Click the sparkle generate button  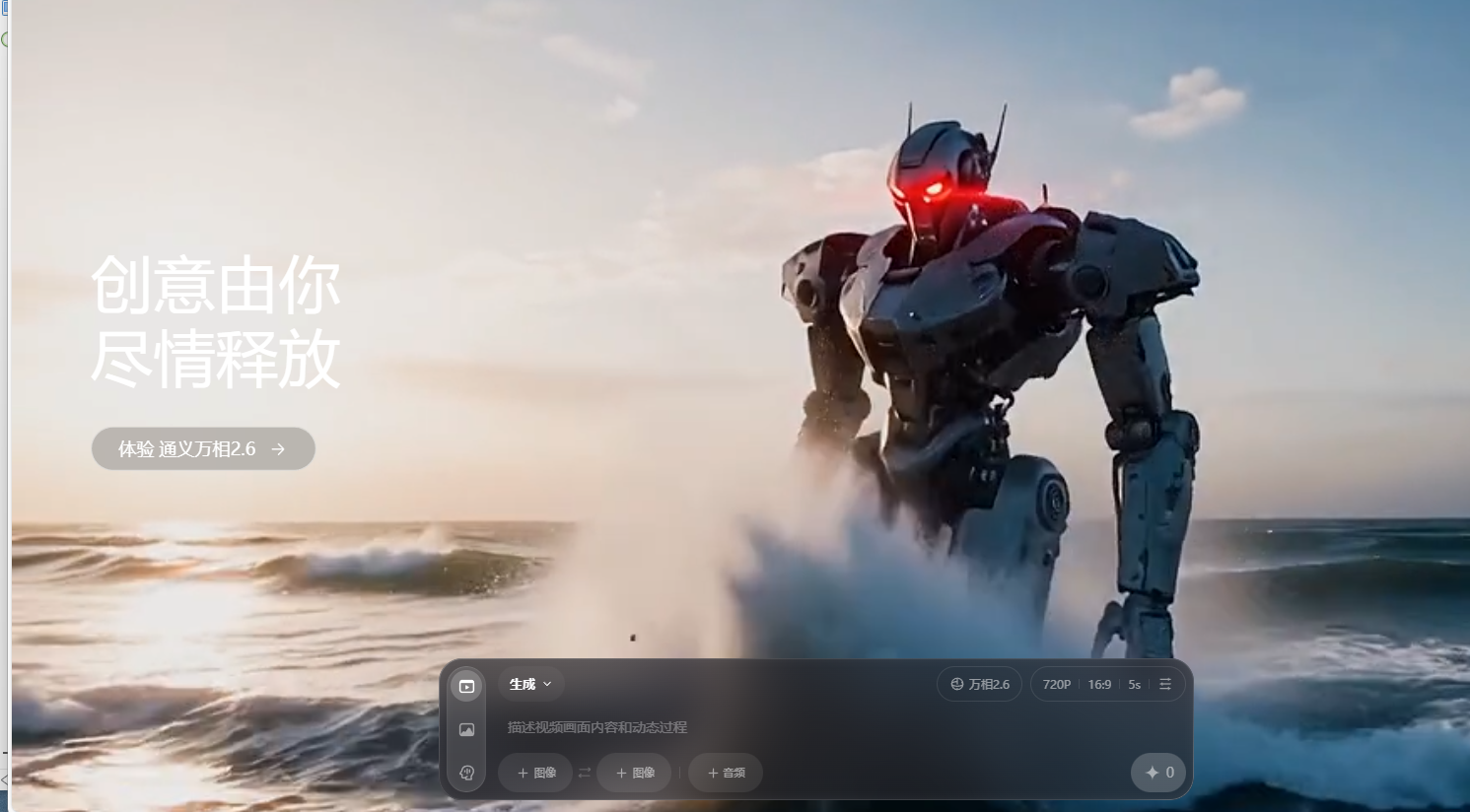tap(1157, 773)
